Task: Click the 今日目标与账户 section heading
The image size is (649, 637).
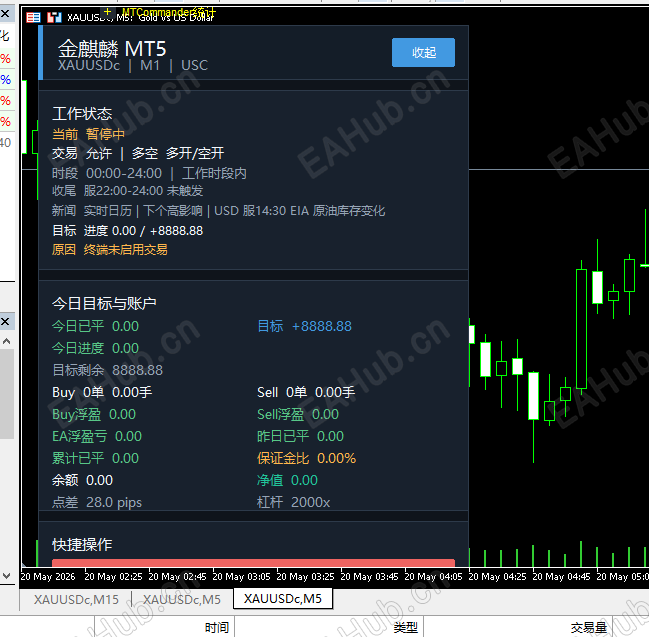Action: pos(104,303)
